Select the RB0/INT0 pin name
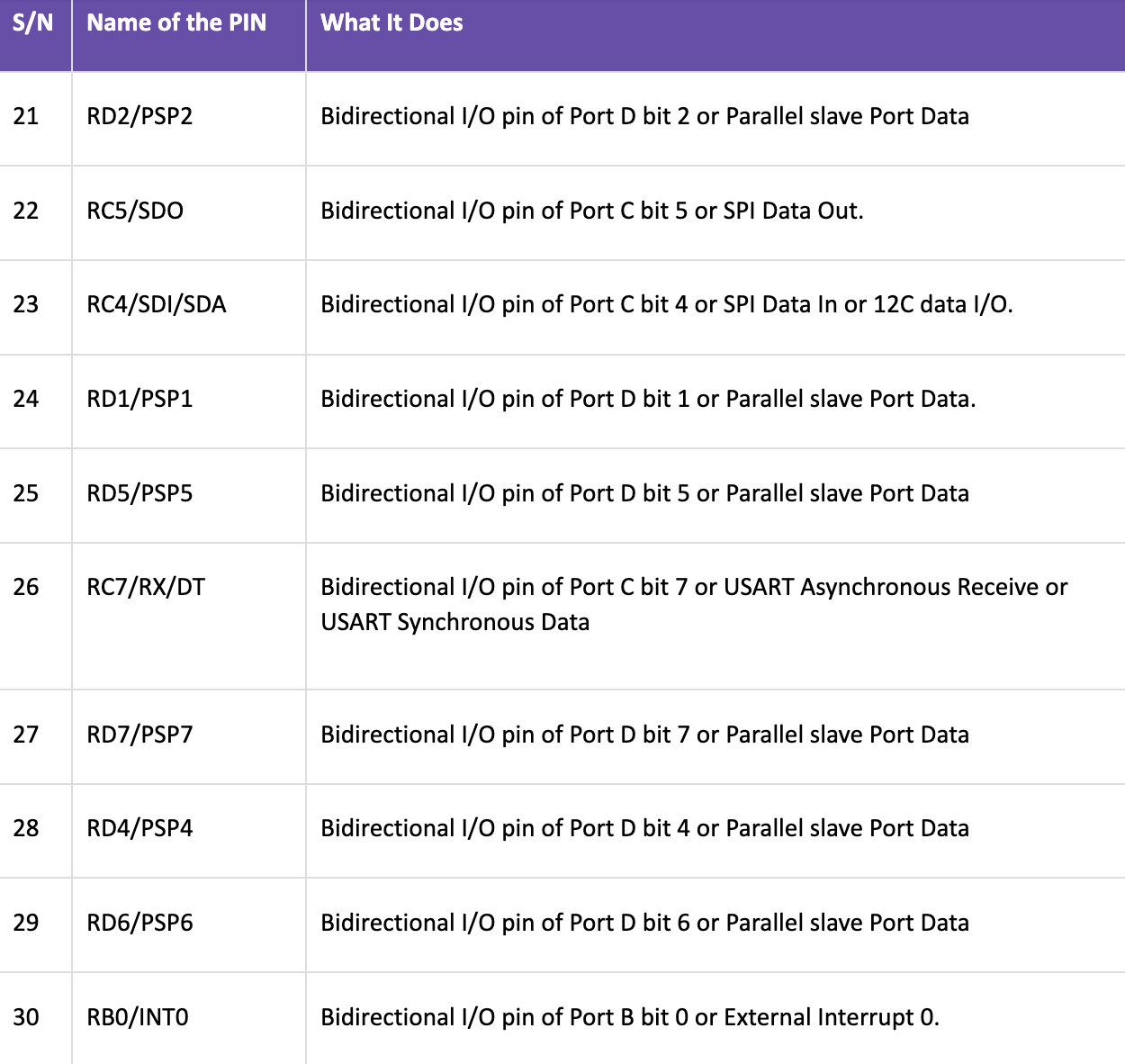 [x=138, y=1018]
